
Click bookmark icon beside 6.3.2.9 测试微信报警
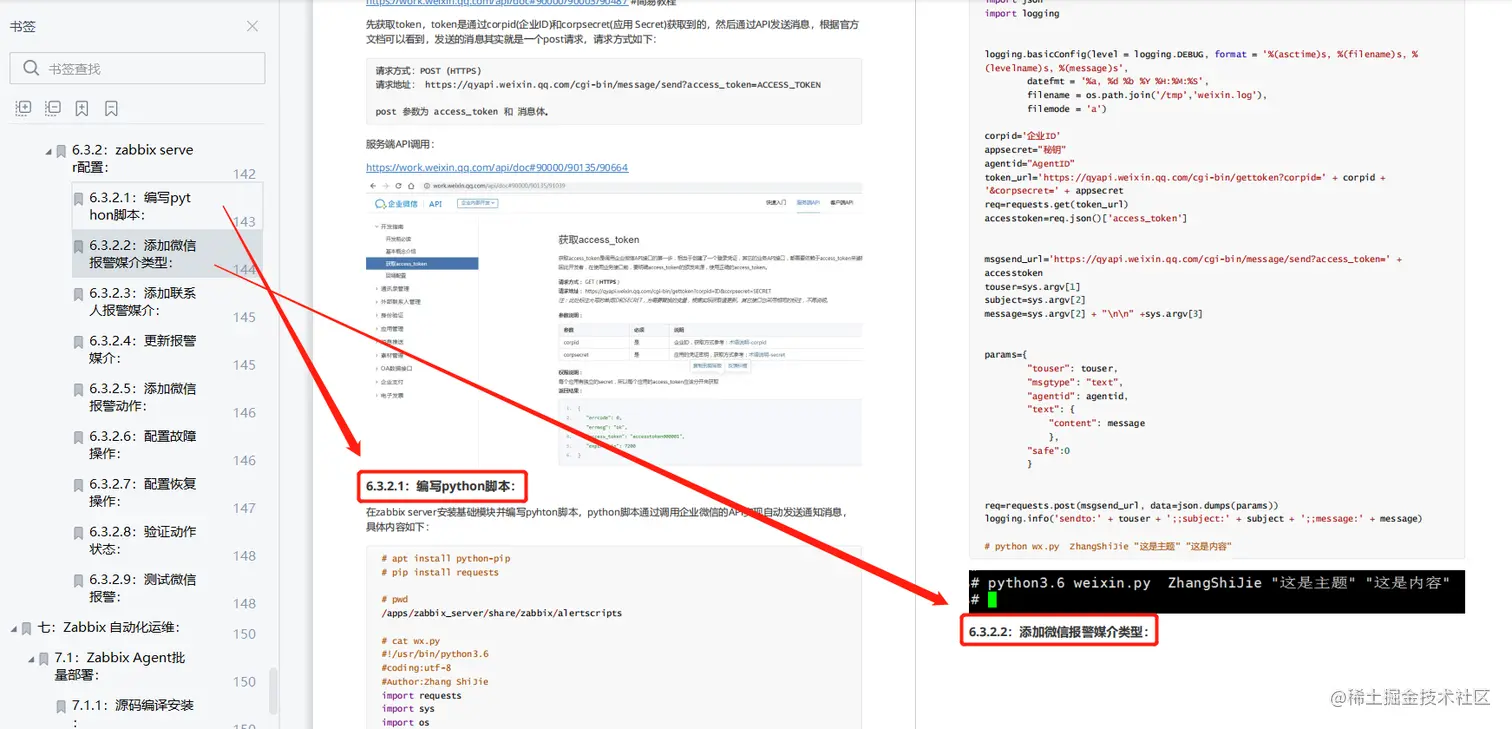[x=78, y=581]
